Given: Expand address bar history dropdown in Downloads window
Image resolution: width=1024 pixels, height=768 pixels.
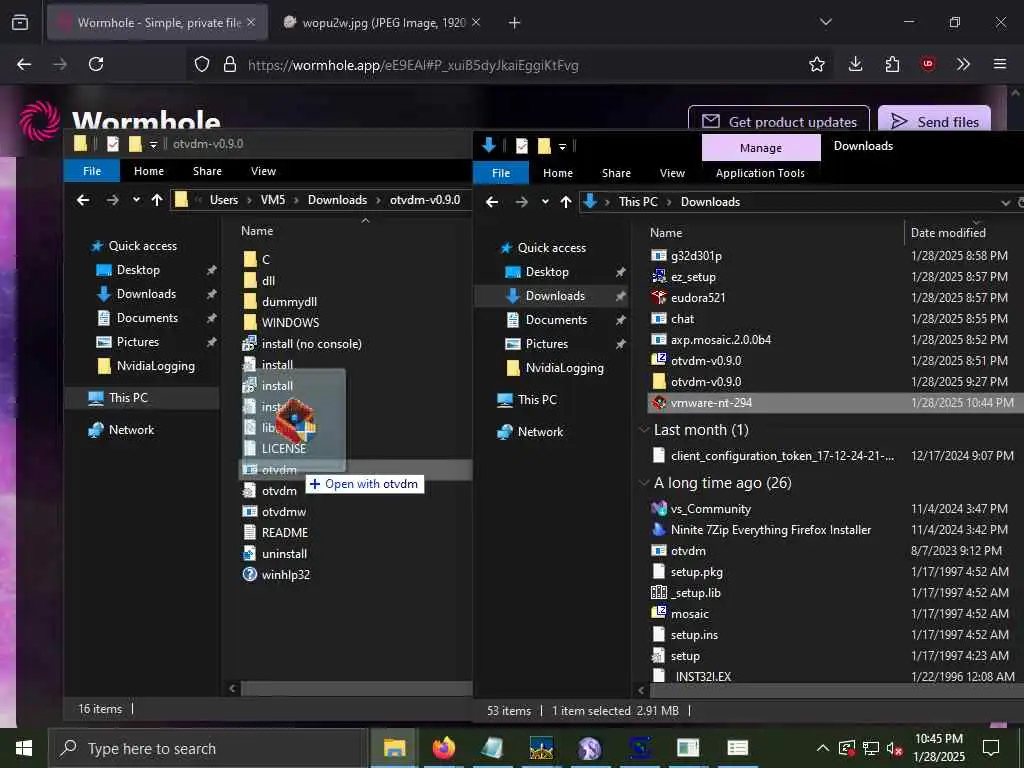Looking at the screenshot, I should click(1005, 202).
